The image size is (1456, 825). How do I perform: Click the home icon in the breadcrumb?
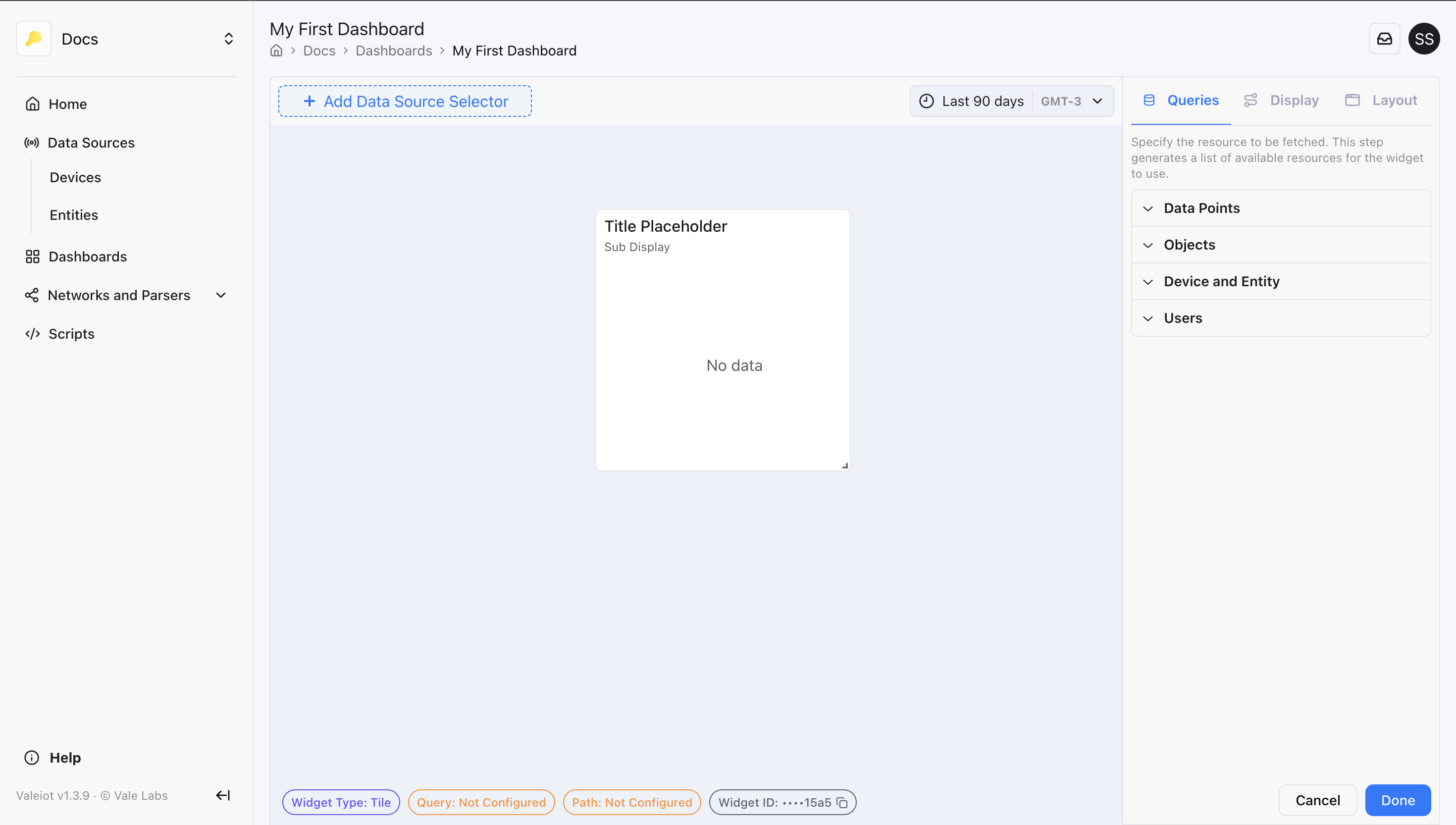pos(276,51)
